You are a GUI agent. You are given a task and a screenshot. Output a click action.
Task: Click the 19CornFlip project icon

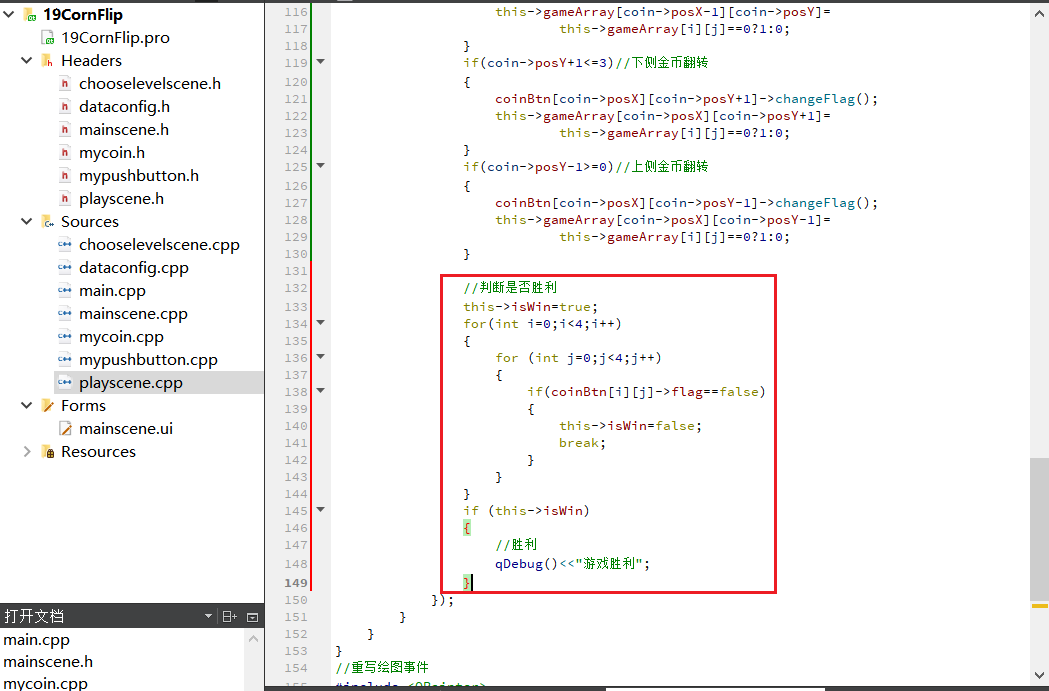click(x=29, y=15)
